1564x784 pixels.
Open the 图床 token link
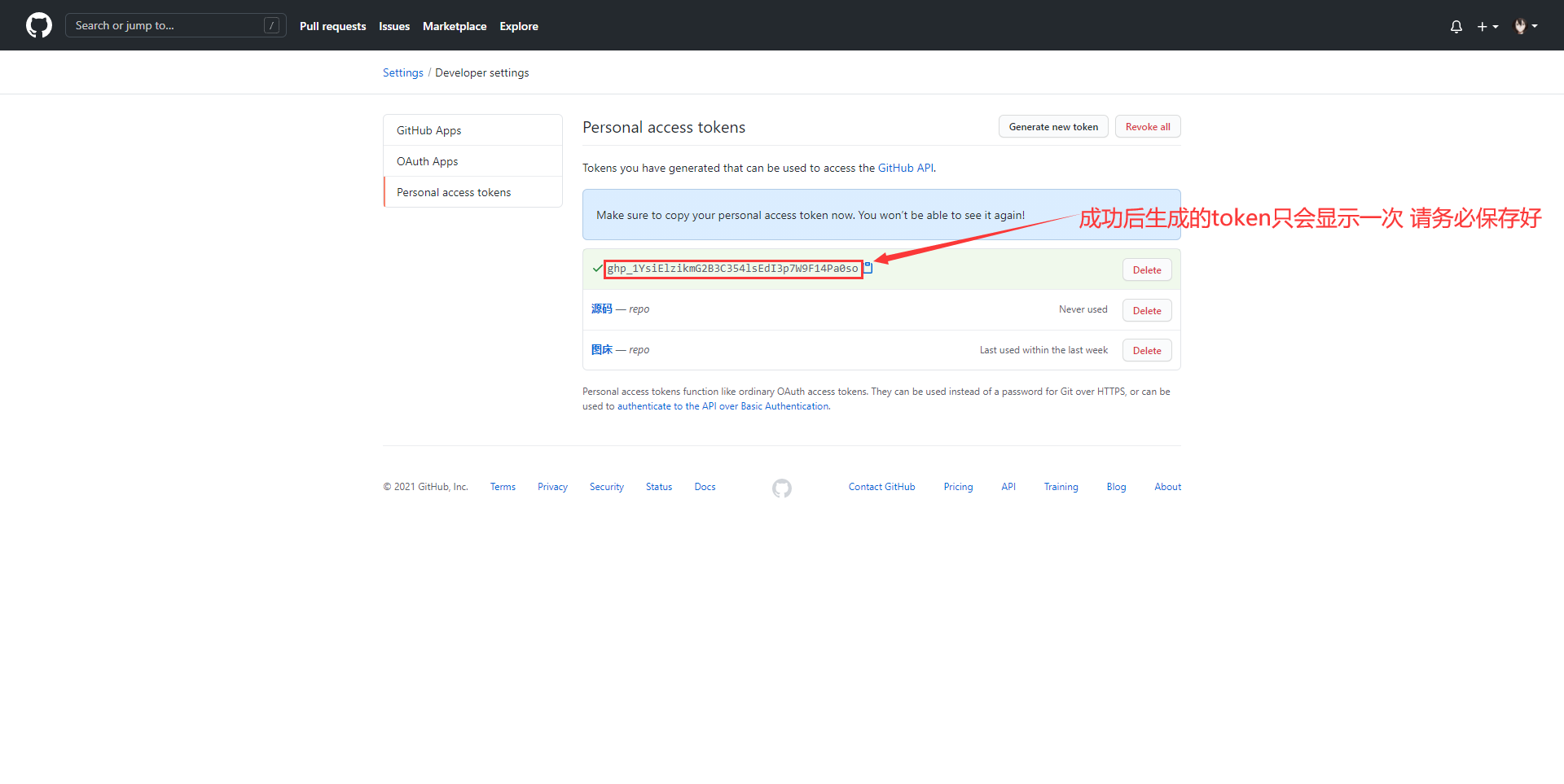click(x=602, y=349)
